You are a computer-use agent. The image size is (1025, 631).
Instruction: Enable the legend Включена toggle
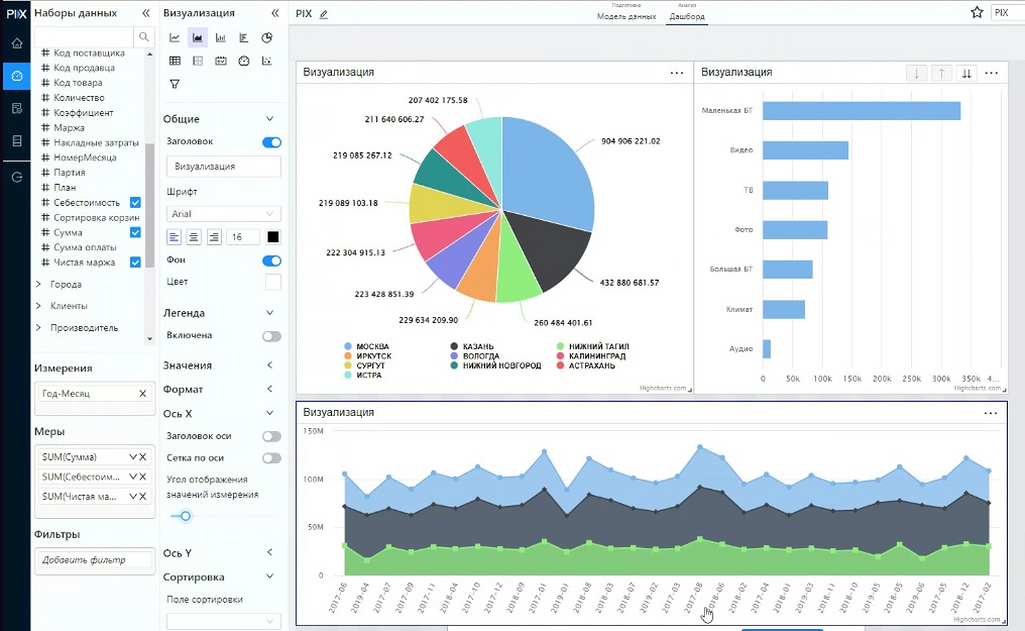(x=271, y=336)
